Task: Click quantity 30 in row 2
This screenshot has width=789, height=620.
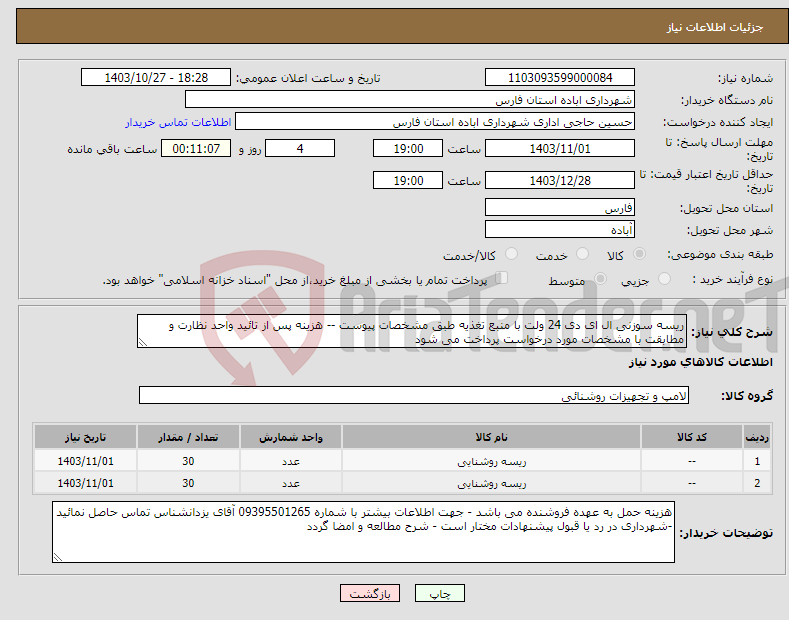Action: pos(188,483)
